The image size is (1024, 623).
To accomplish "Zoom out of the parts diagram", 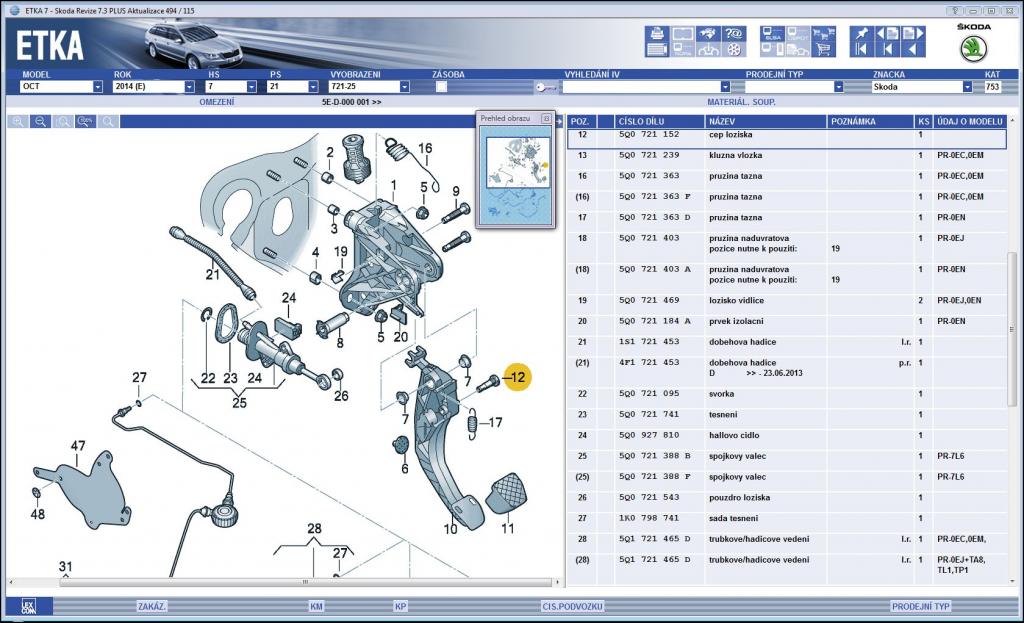I will 40,121.
